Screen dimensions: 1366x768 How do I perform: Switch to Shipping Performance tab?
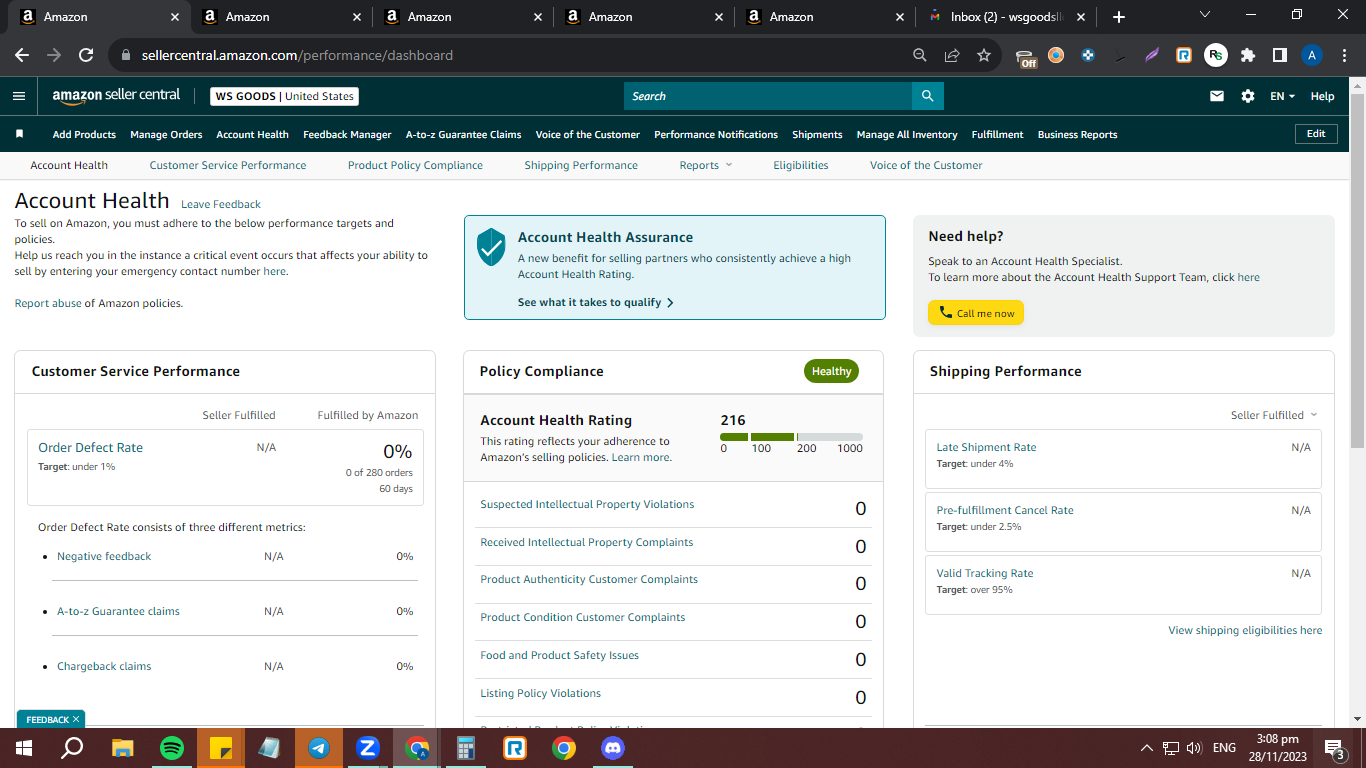581,165
